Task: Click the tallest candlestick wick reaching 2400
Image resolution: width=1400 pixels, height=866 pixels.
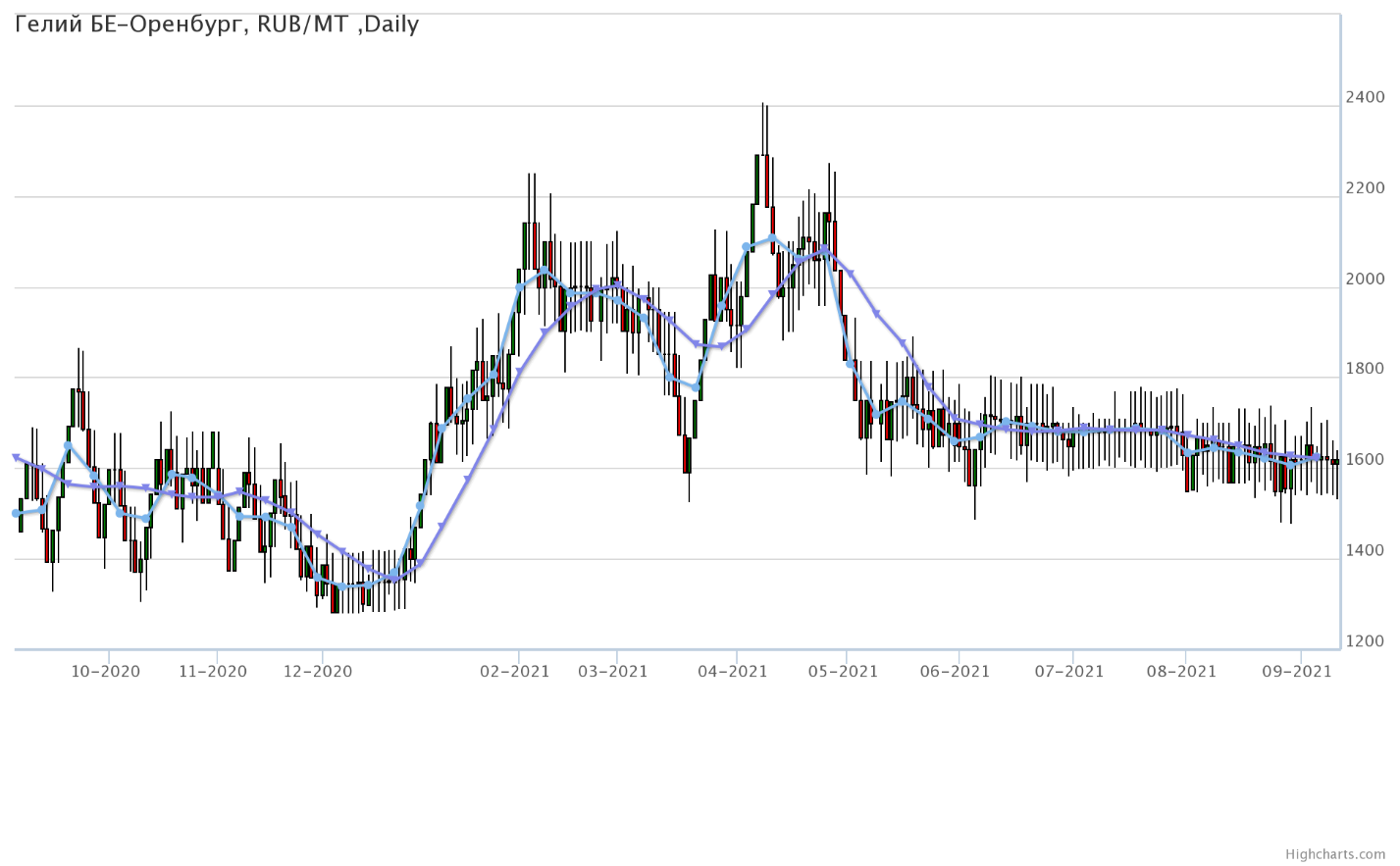Action: 762,127
